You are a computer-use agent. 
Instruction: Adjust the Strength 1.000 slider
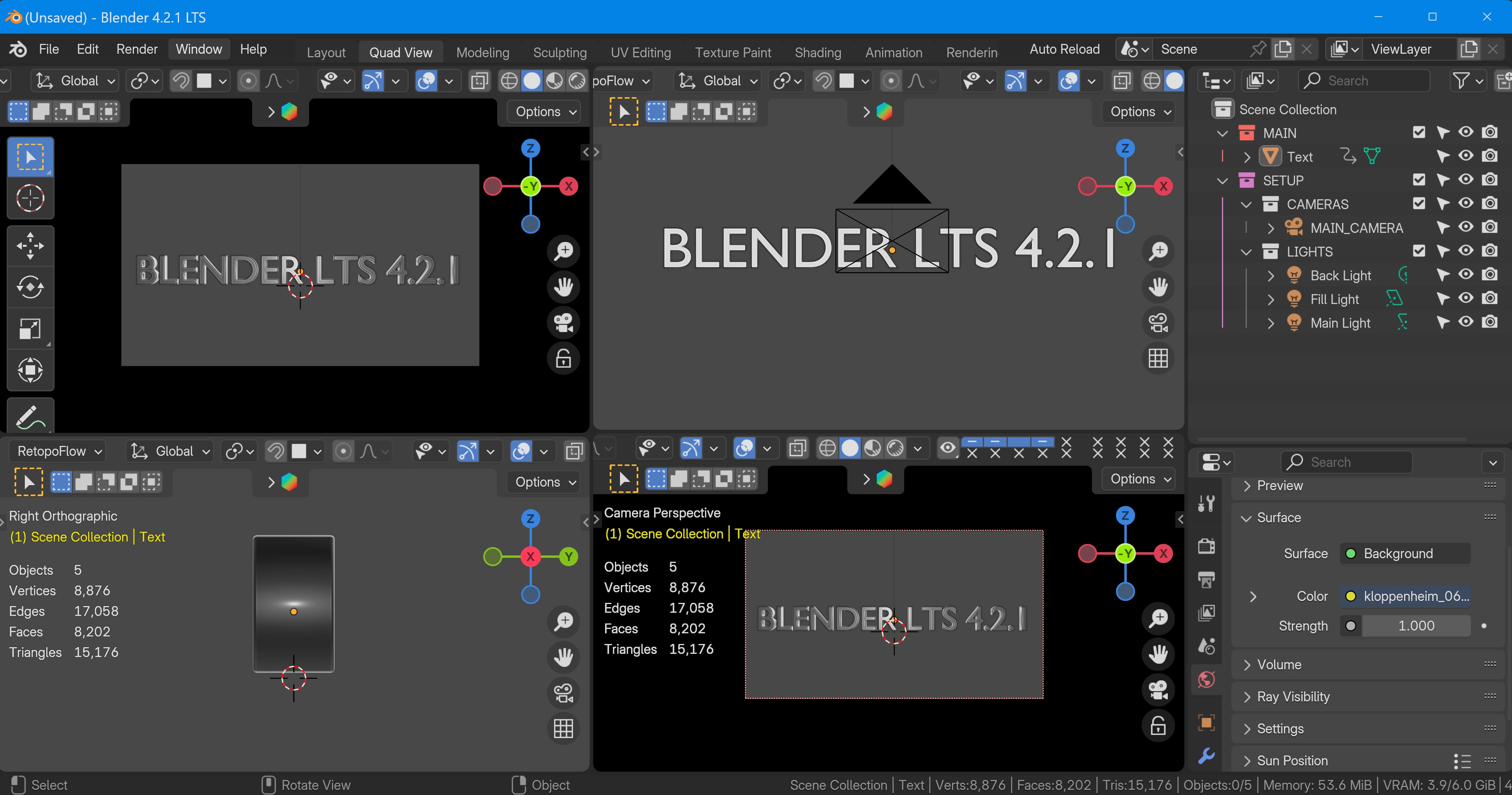click(1416, 626)
